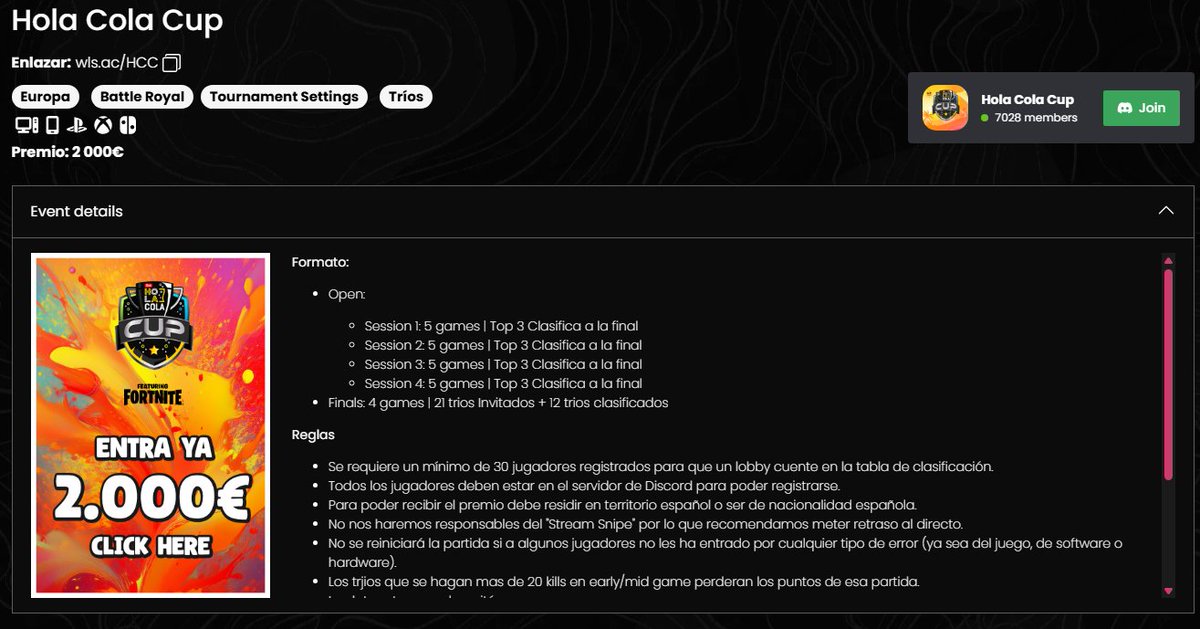Select the Trios tag

pyautogui.click(x=406, y=97)
